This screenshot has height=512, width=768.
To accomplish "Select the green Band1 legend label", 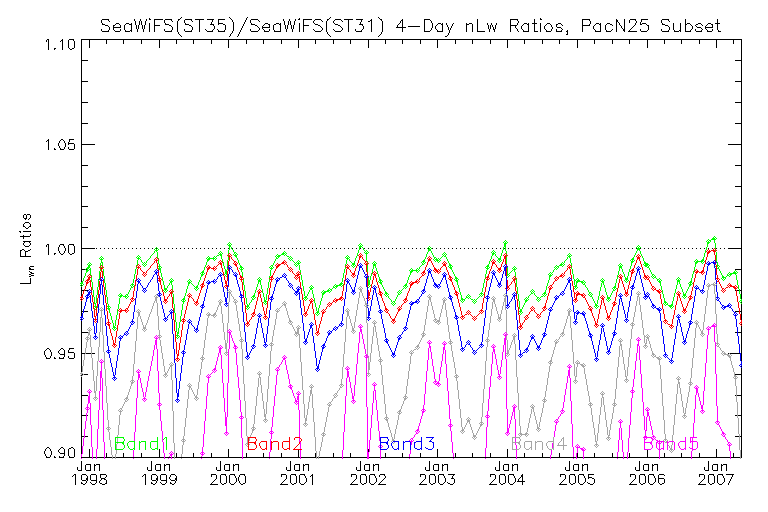I will click(142, 444).
